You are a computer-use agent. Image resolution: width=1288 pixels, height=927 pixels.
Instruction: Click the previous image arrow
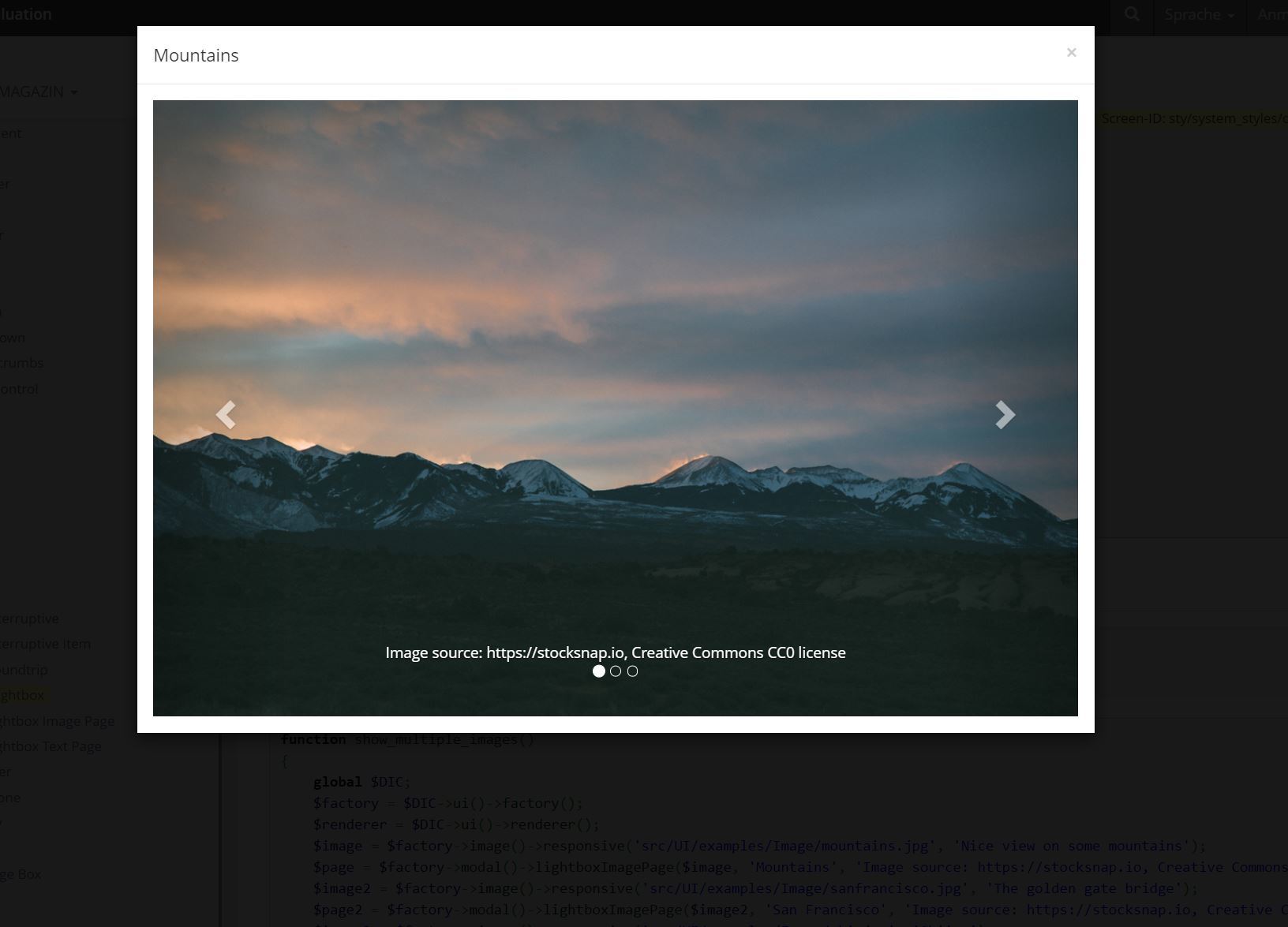coord(226,414)
